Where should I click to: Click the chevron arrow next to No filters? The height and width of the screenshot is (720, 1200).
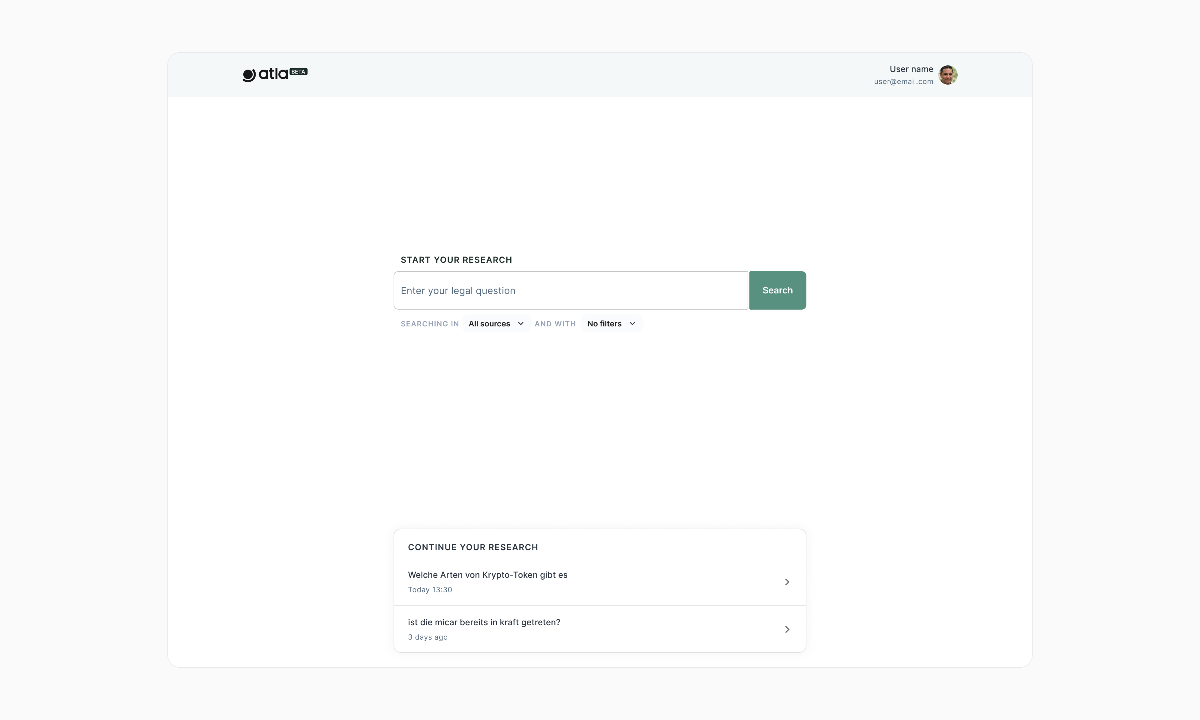[x=632, y=324]
